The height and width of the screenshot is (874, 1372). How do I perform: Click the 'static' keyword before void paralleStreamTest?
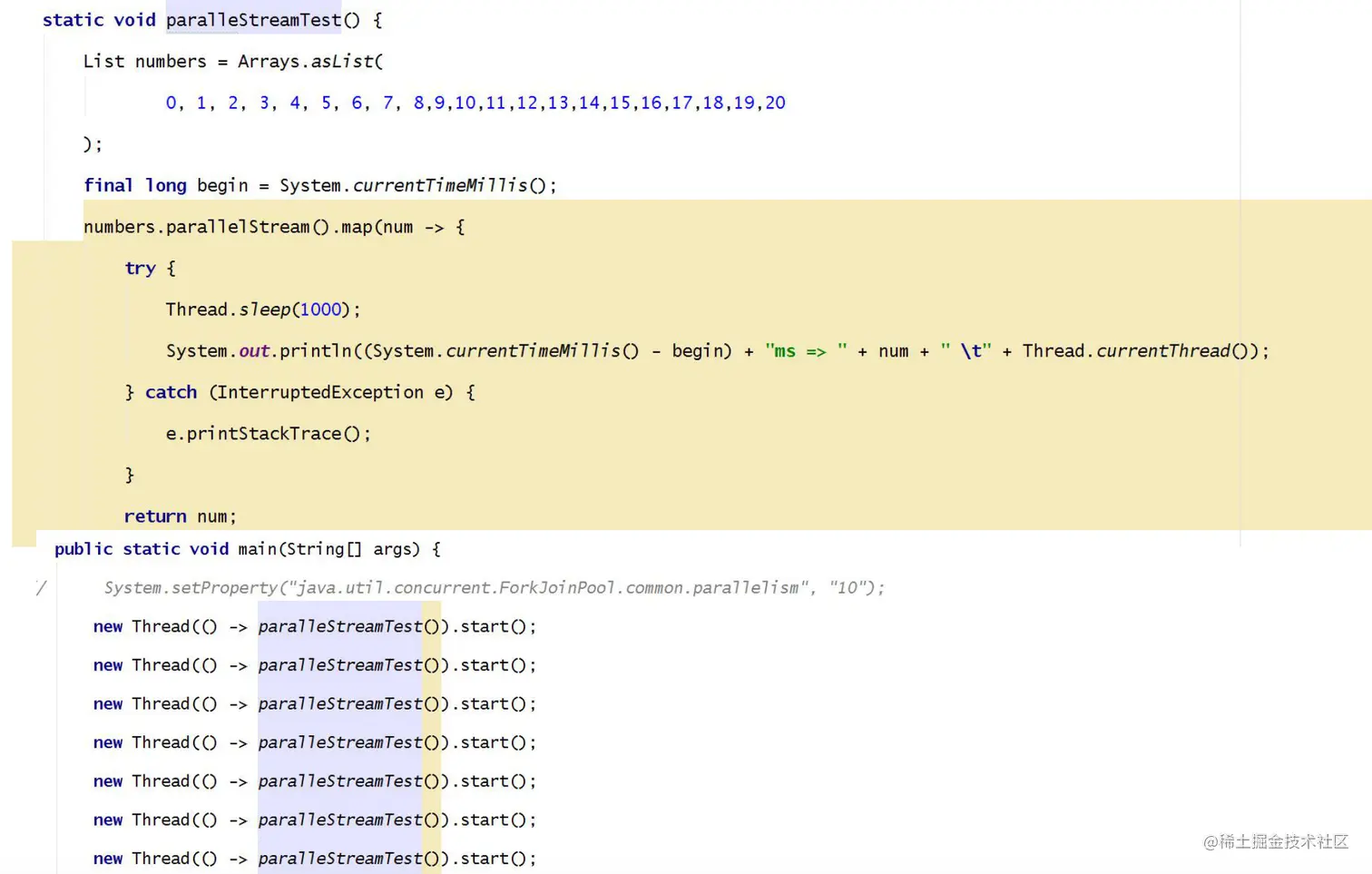[73, 20]
